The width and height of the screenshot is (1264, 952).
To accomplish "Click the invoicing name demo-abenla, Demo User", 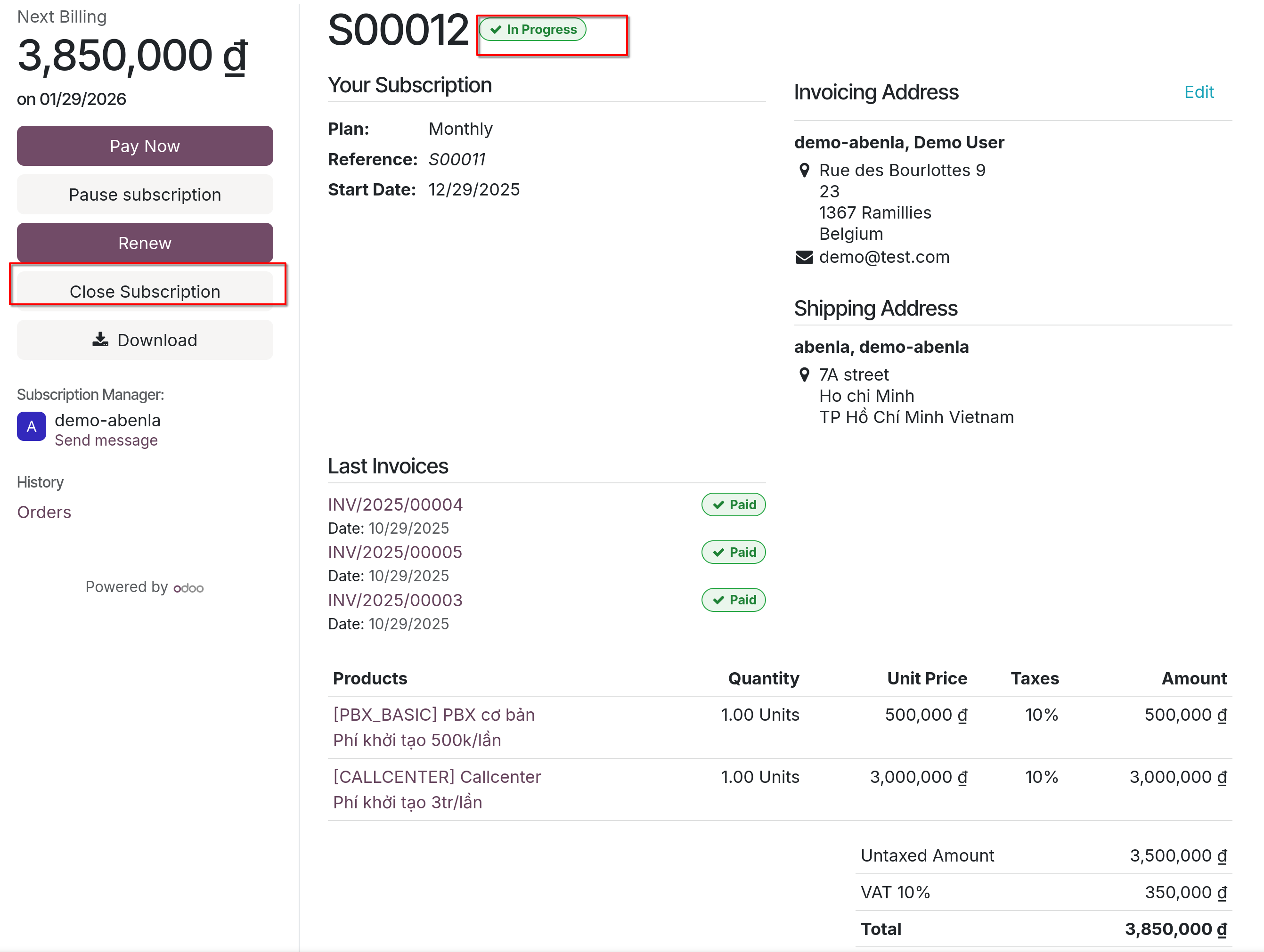I will 899,142.
